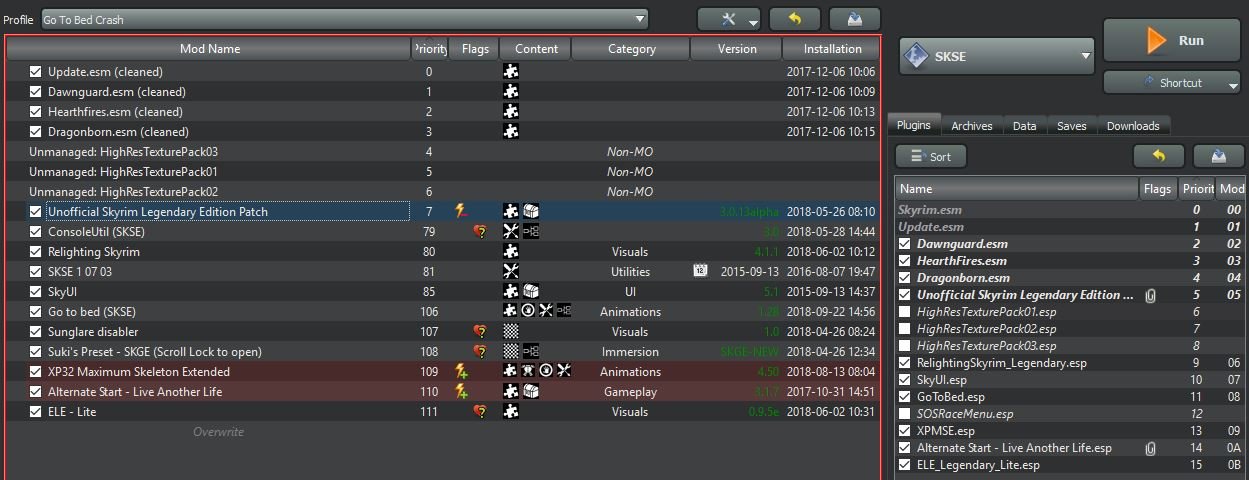1249x480 pixels.
Task: Click the puzzle piece content icon for Dragonborn.esm
Action: pyautogui.click(x=511, y=131)
